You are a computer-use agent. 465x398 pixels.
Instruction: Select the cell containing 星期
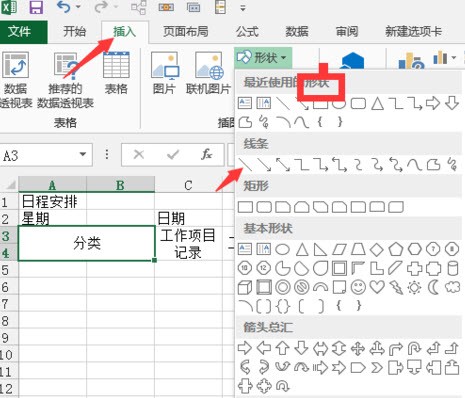tap(52, 218)
